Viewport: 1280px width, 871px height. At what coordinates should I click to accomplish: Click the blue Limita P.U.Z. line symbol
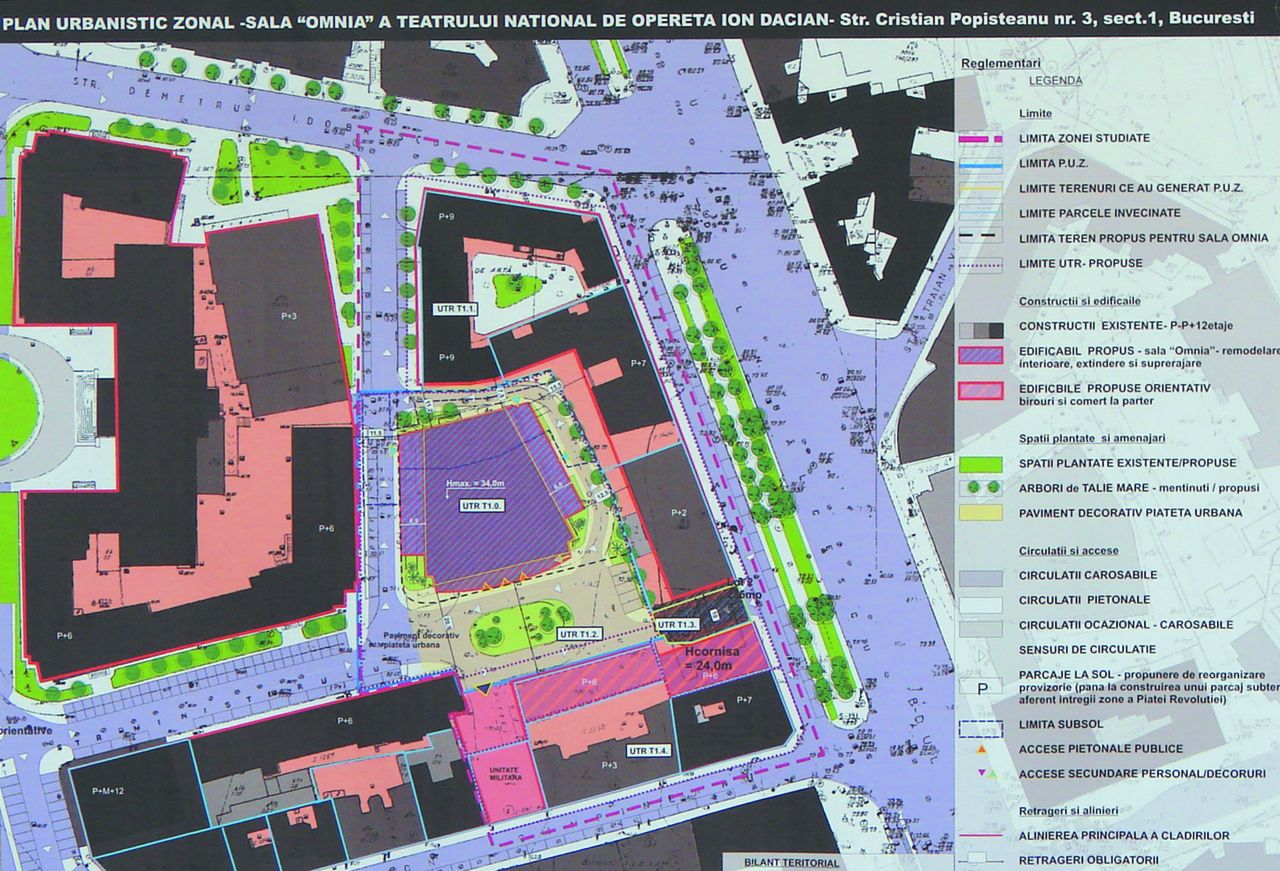point(981,164)
